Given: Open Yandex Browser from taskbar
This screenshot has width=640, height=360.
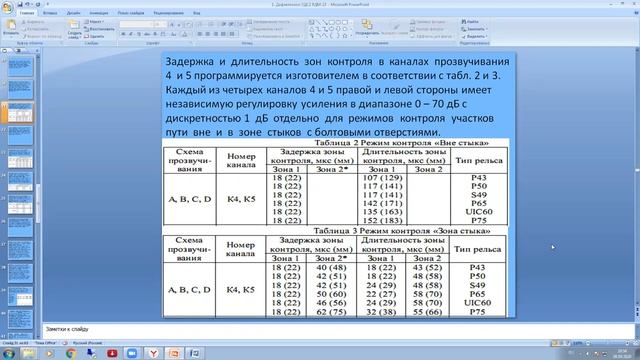Looking at the screenshot, I should point(153,353).
